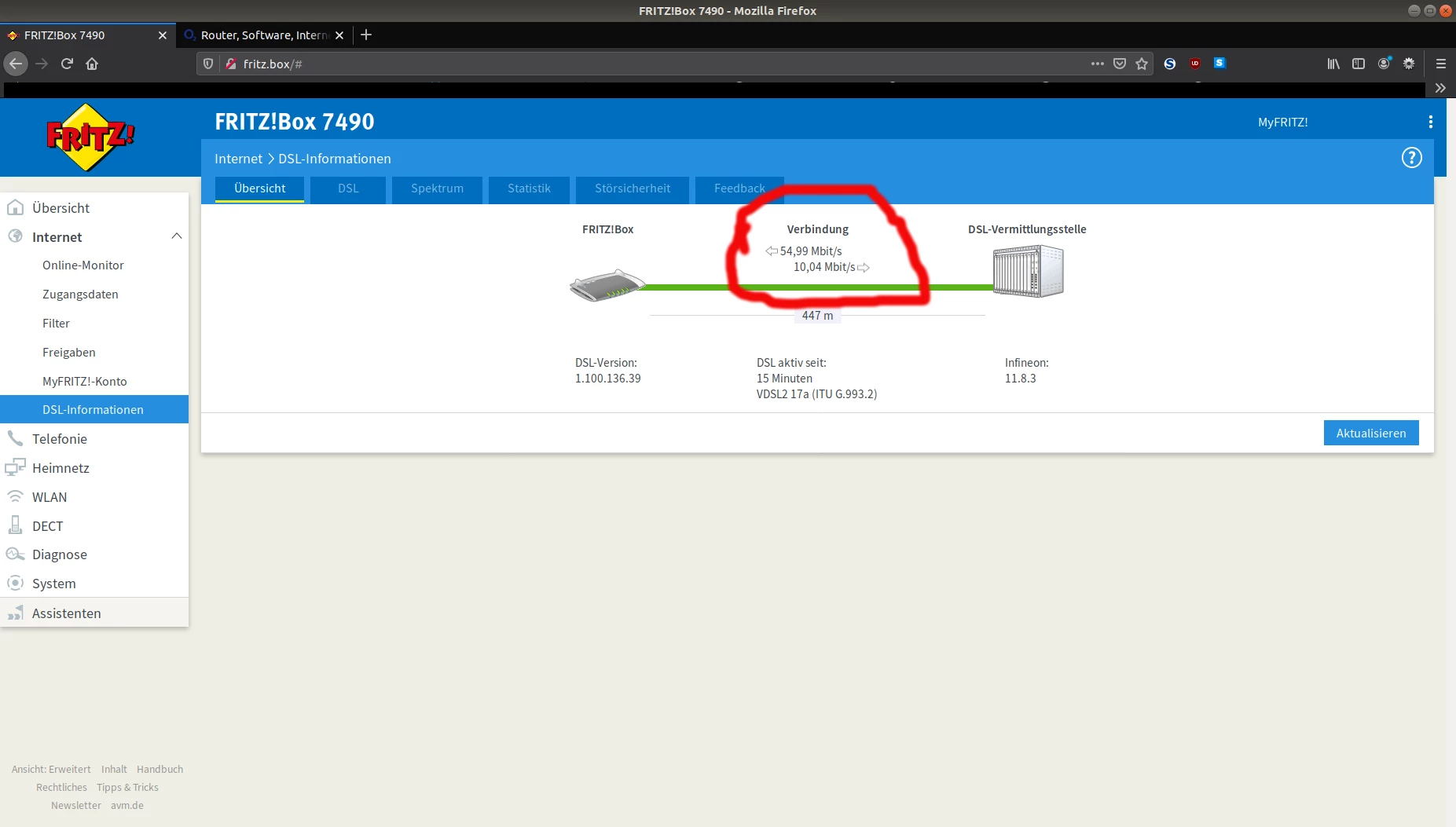Go to Firefox home page
The width and height of the screenshot is (1456, 827).
coord(92,64)
